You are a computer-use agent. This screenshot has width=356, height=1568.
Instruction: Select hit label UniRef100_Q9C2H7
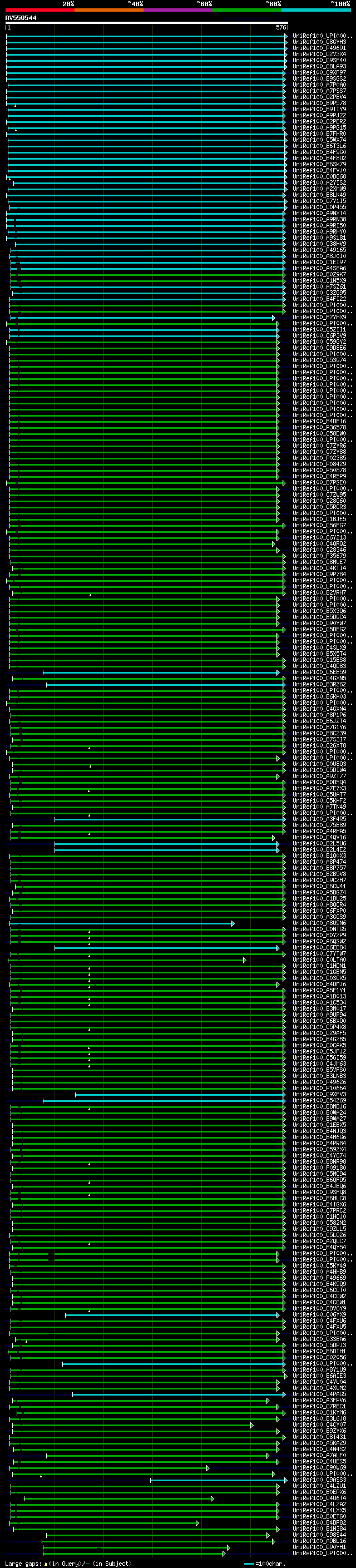319,880
